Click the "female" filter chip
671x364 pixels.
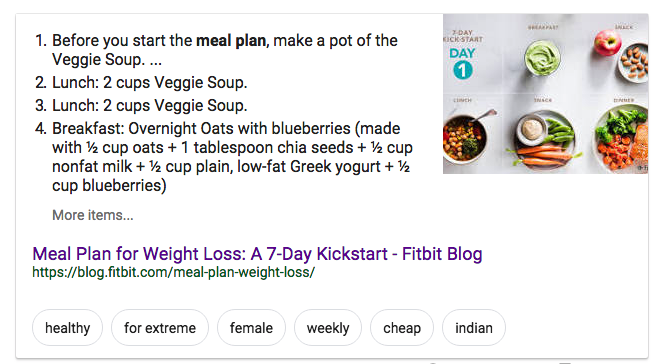[251, 328]
